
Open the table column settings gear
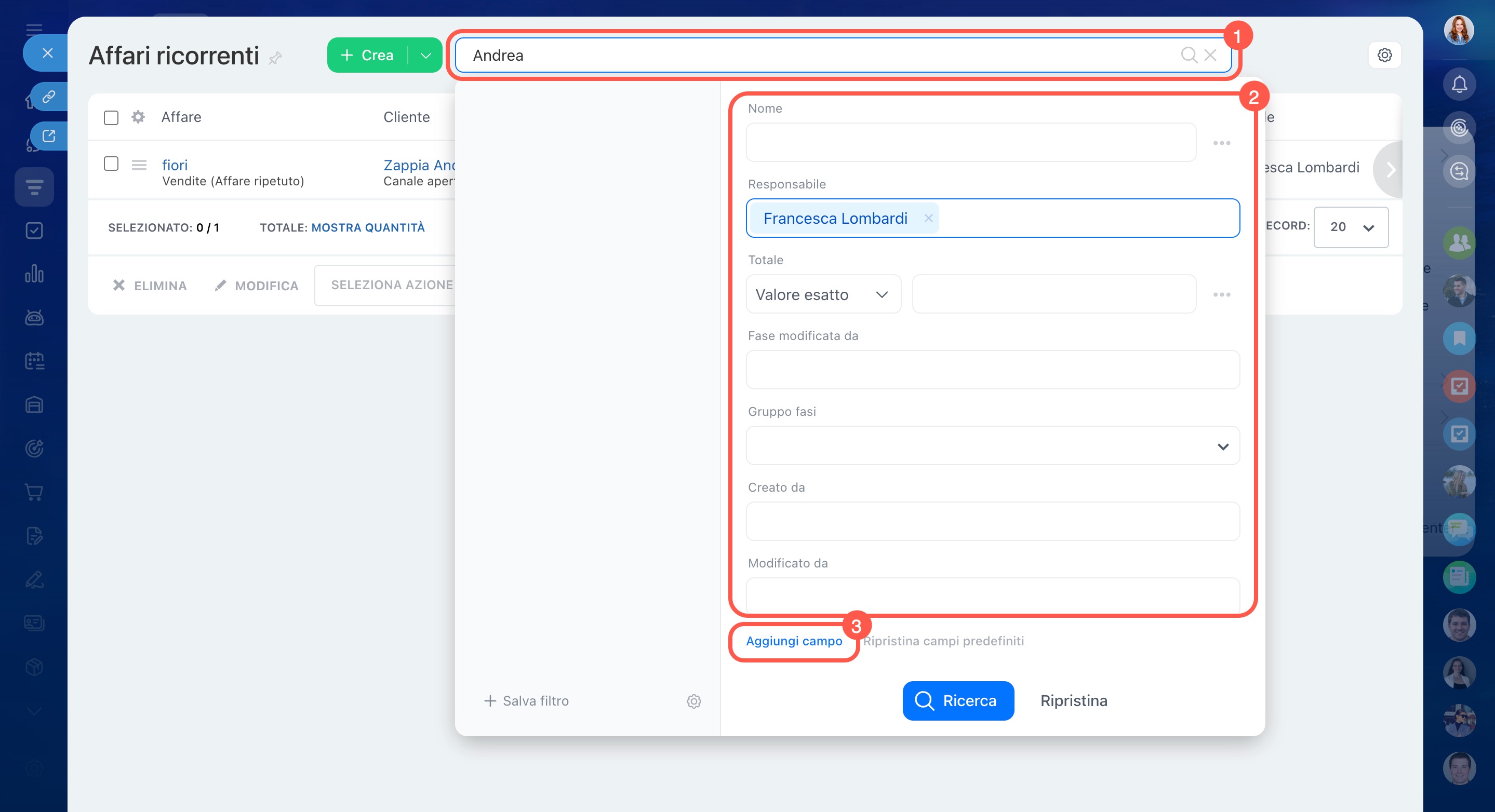[138, 117]
